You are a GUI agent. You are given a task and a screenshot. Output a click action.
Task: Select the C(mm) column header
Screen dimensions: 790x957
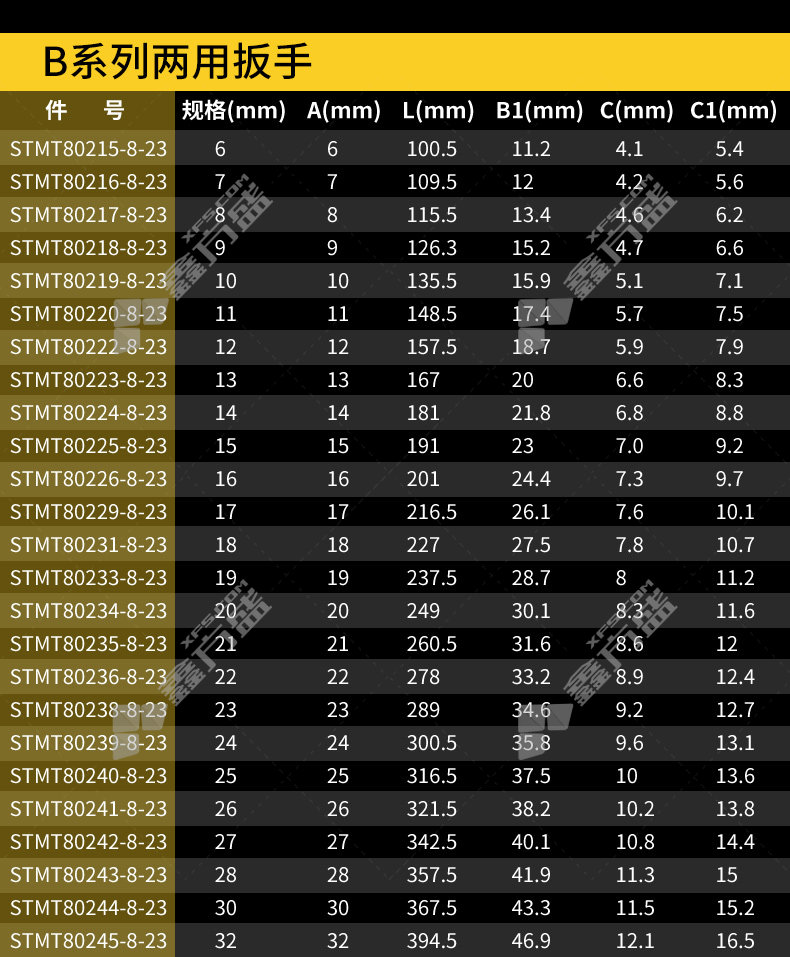[636, 110]
